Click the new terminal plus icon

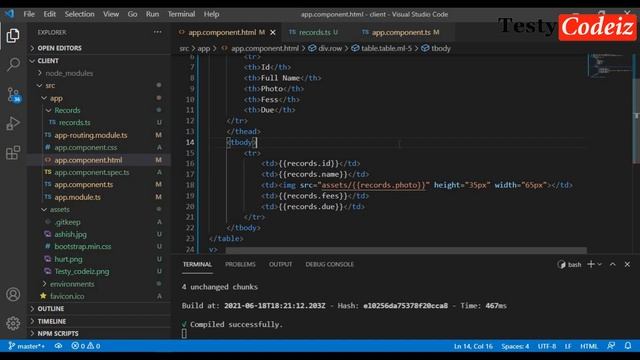(x=591, y=264)
